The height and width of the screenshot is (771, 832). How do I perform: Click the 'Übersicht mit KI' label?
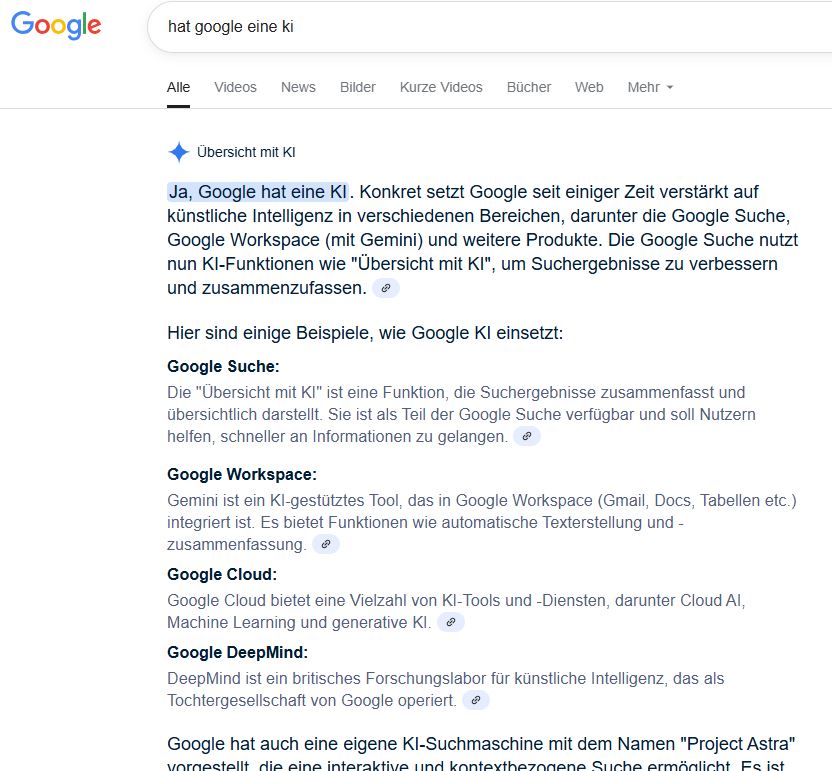click(x=246, y=152)
